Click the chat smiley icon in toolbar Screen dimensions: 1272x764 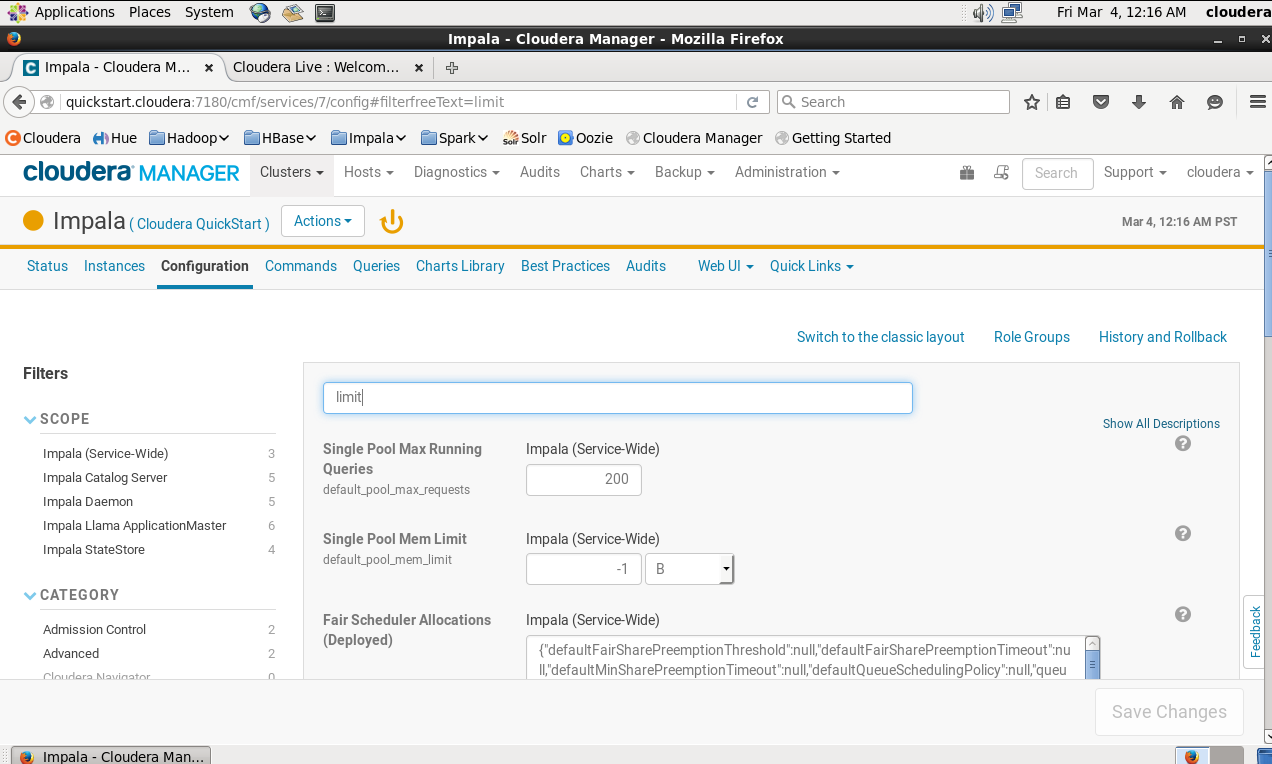click(1215, 102)
